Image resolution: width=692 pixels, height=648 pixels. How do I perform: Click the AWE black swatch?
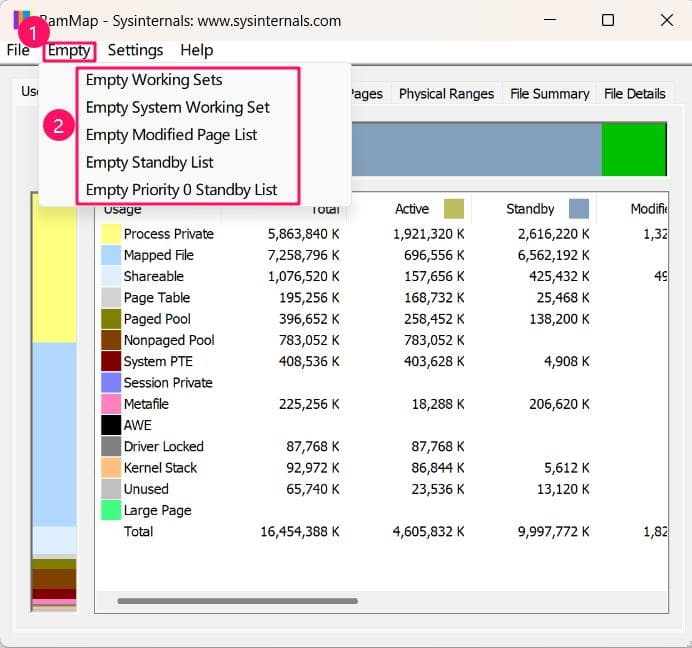[x=111, y=425]
